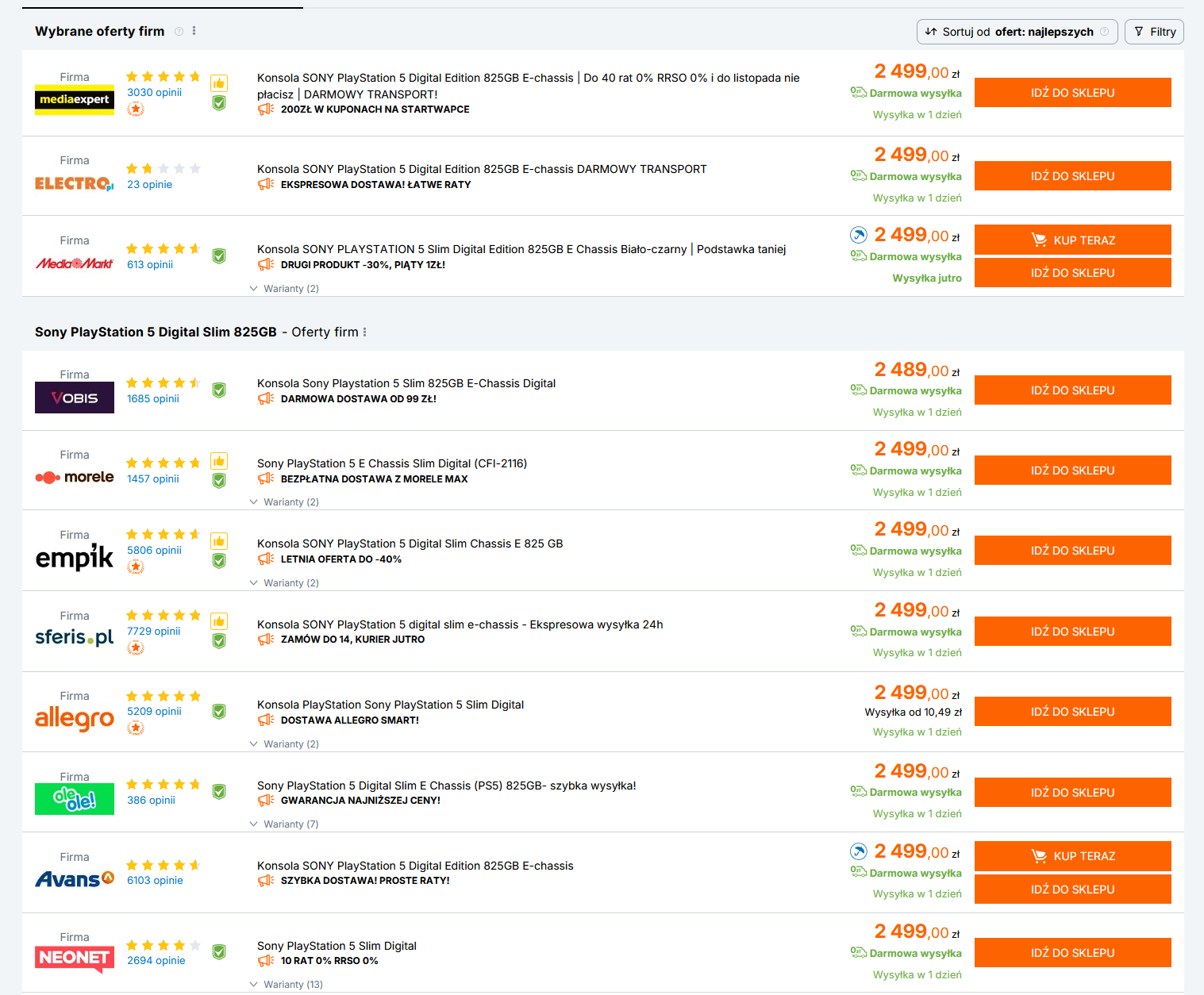Click the thumbs-up badge for mediaexpert
Screen dimensions: 1204x995
coord(219,83)
